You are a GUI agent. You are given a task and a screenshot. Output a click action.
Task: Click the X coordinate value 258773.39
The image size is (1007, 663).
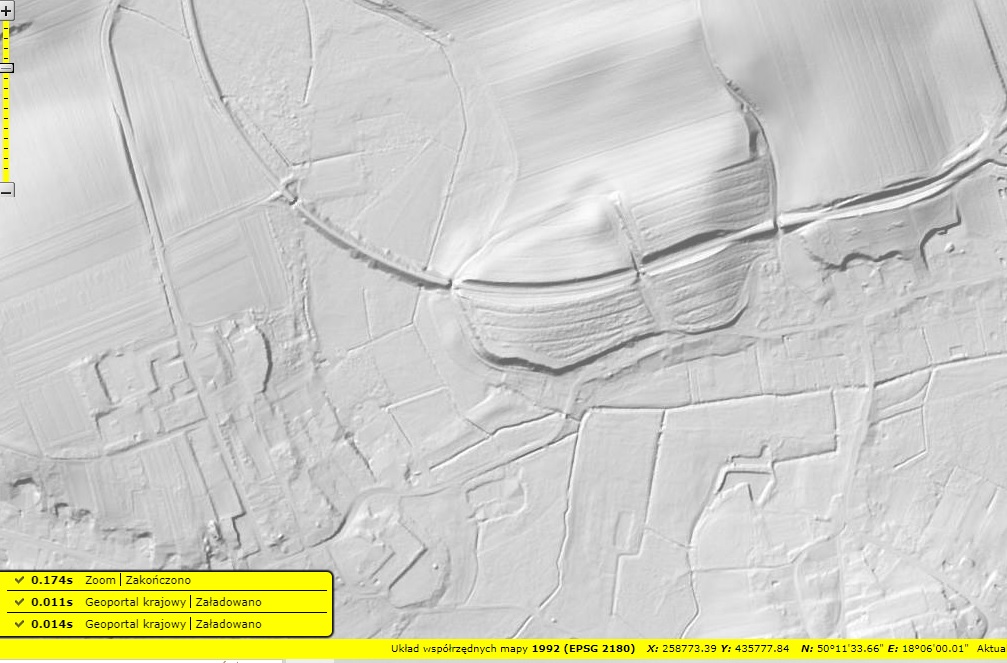682,649
